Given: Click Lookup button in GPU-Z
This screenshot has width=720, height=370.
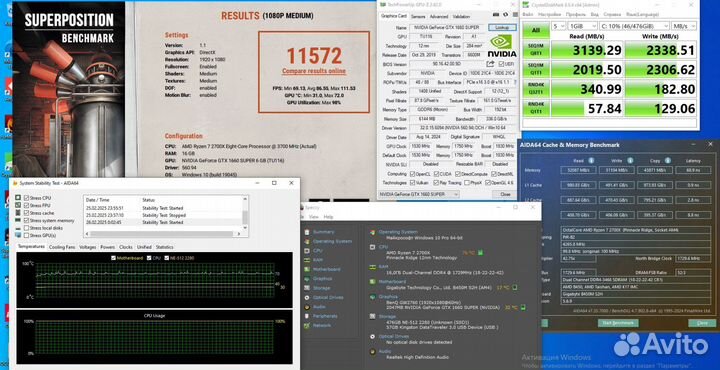Looking at the screenshot, I should coord(502,28).
